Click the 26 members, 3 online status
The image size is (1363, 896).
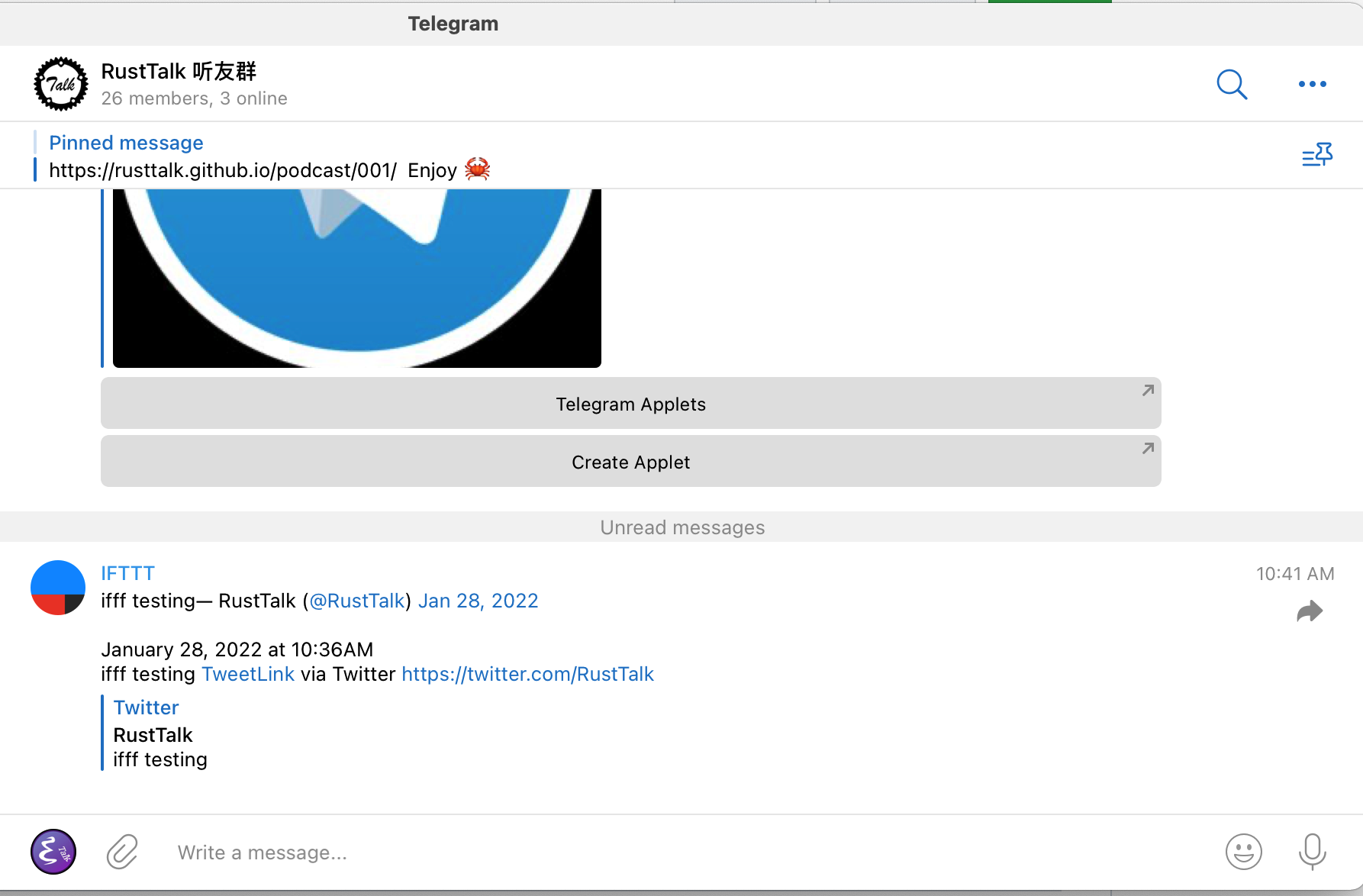tap(195, 98)
